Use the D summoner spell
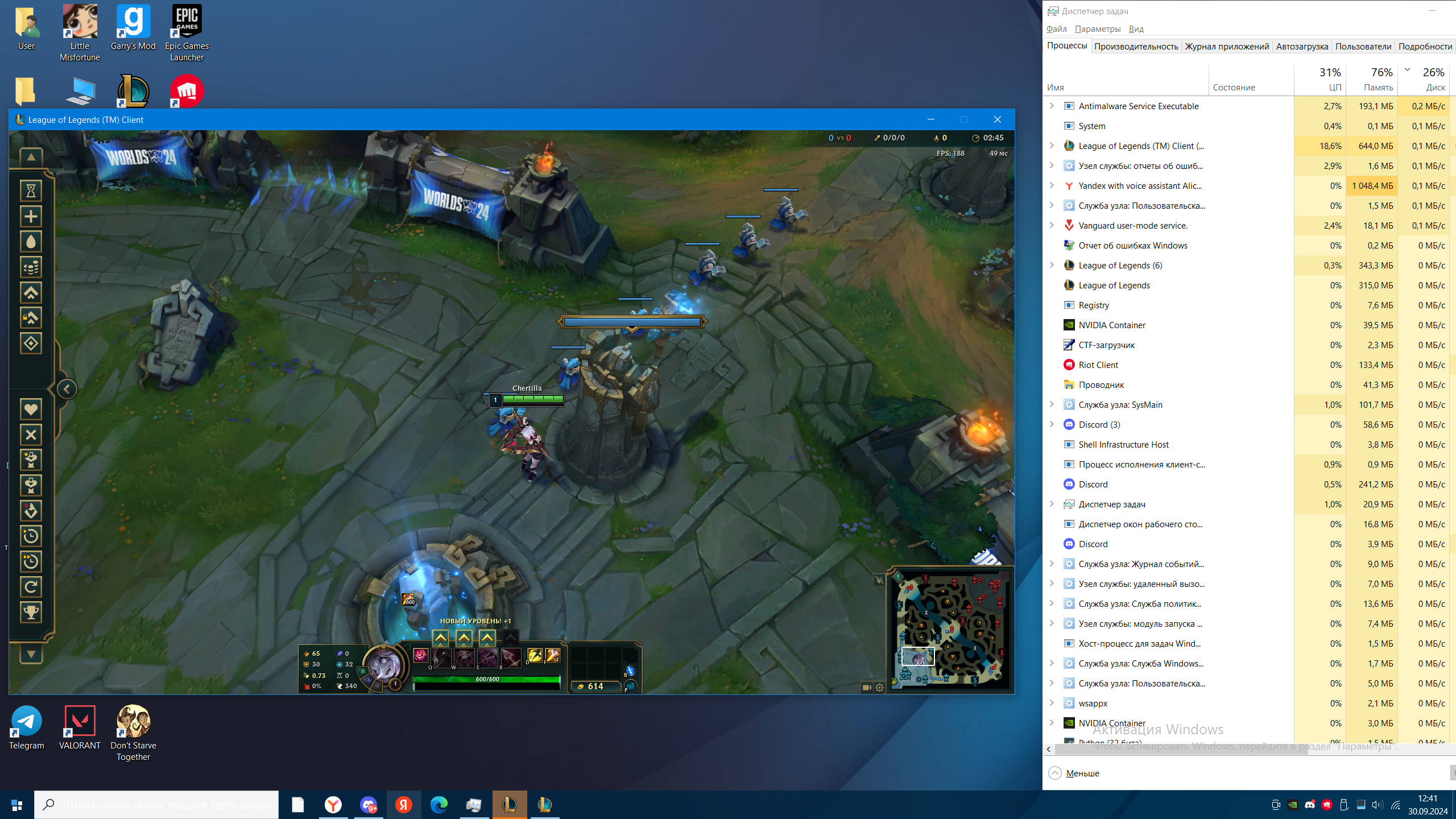Image resolution: width=1456 pixels, height=819 pixels. [x=535, y=656]
